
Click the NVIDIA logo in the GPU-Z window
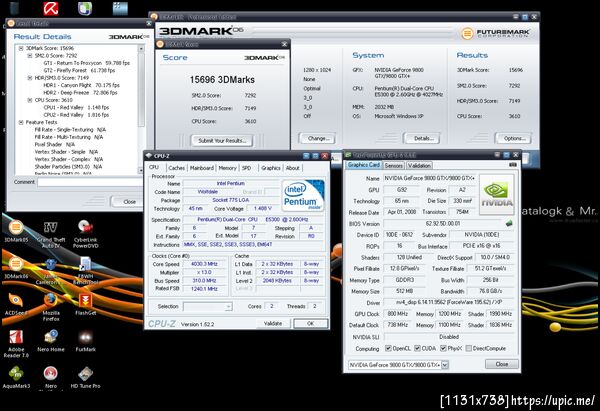(496, 194)
